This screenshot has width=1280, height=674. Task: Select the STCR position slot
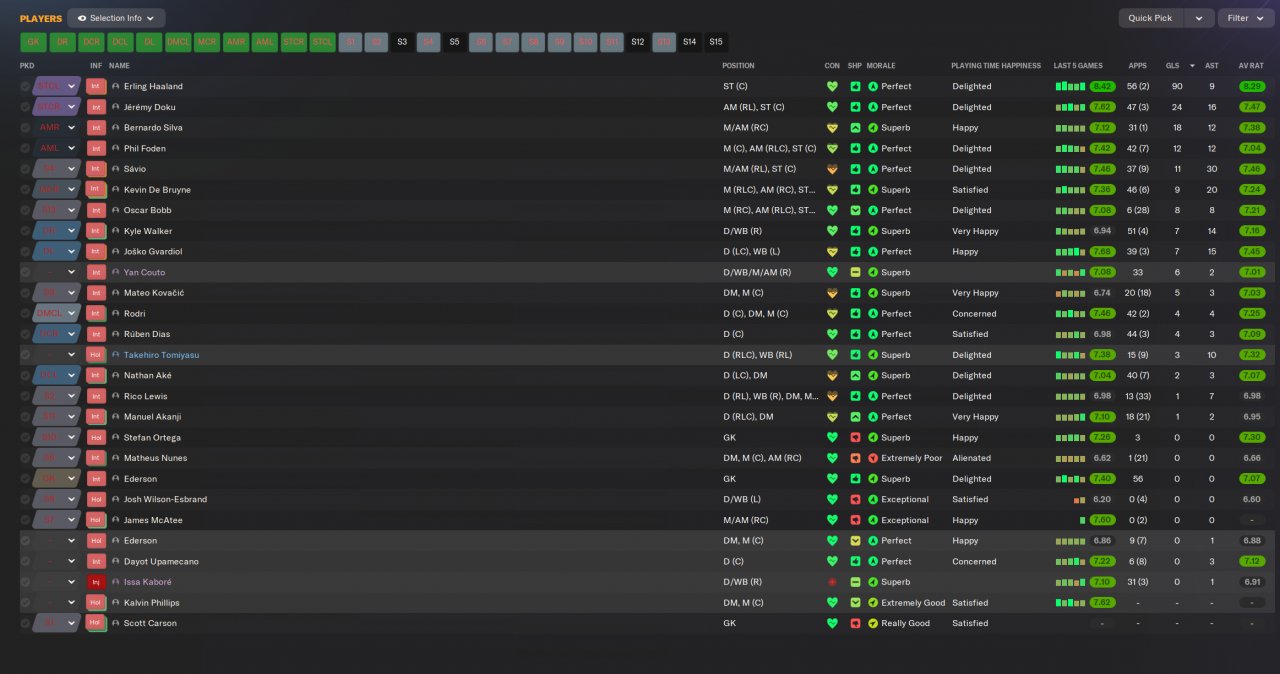[x=293, y=42]
